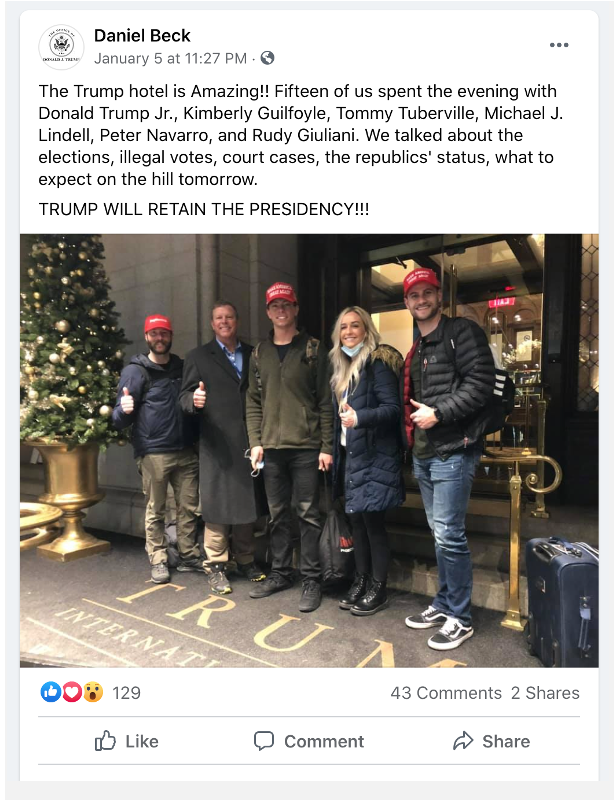The width and height of the screenshot is (614, 800).
Task: Open the group photo in the post
Action: click(x=309, y=451)
